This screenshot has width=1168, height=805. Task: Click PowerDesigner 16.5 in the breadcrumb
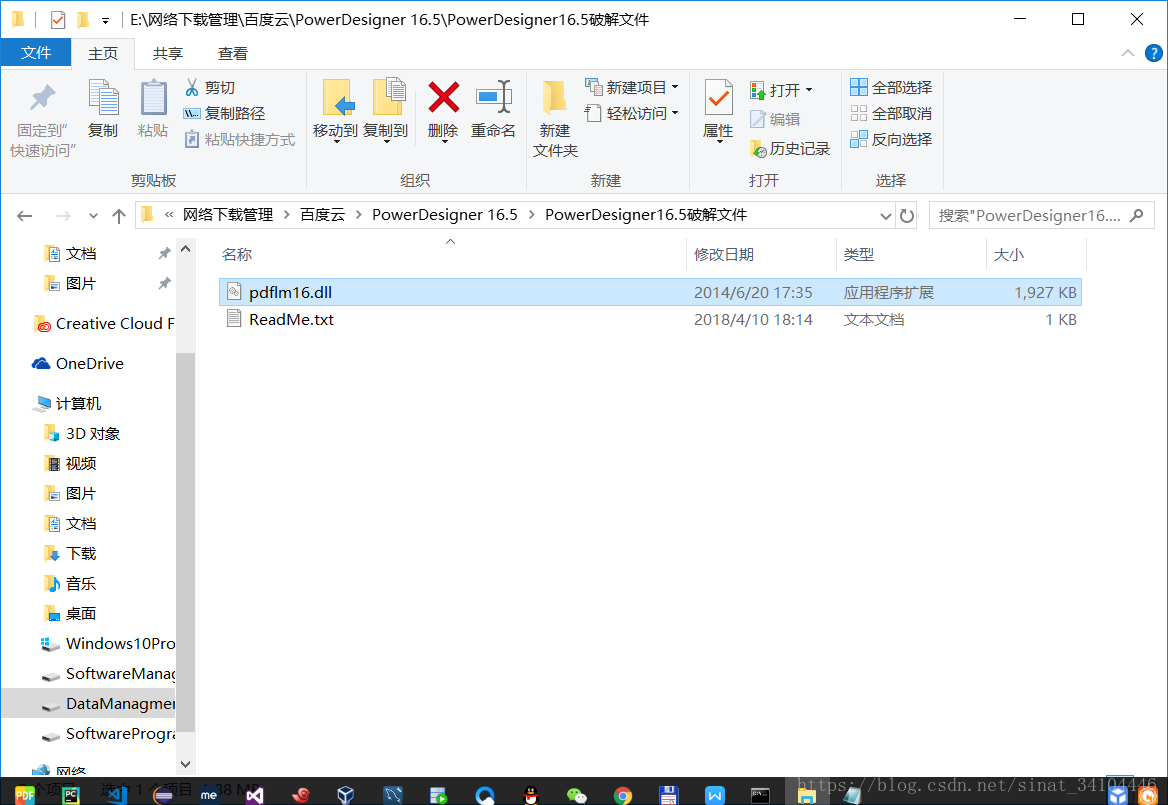pyautogui.click(x=445, y=215)
